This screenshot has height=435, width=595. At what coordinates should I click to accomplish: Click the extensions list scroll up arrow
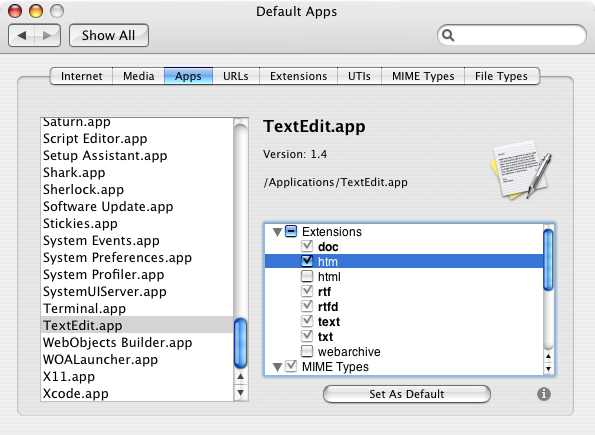click(548, 356)
